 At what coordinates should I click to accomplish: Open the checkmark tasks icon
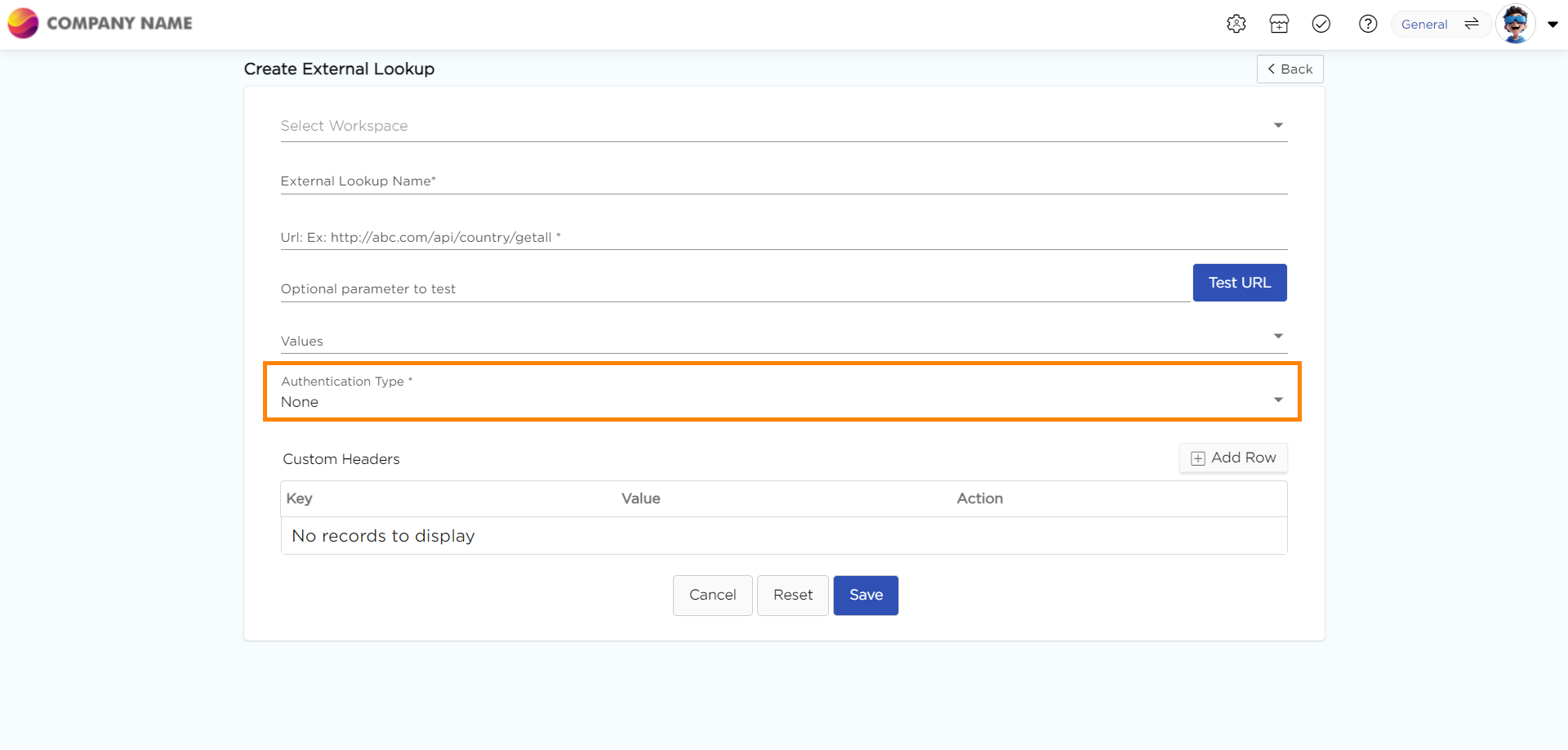[1321, 24]
